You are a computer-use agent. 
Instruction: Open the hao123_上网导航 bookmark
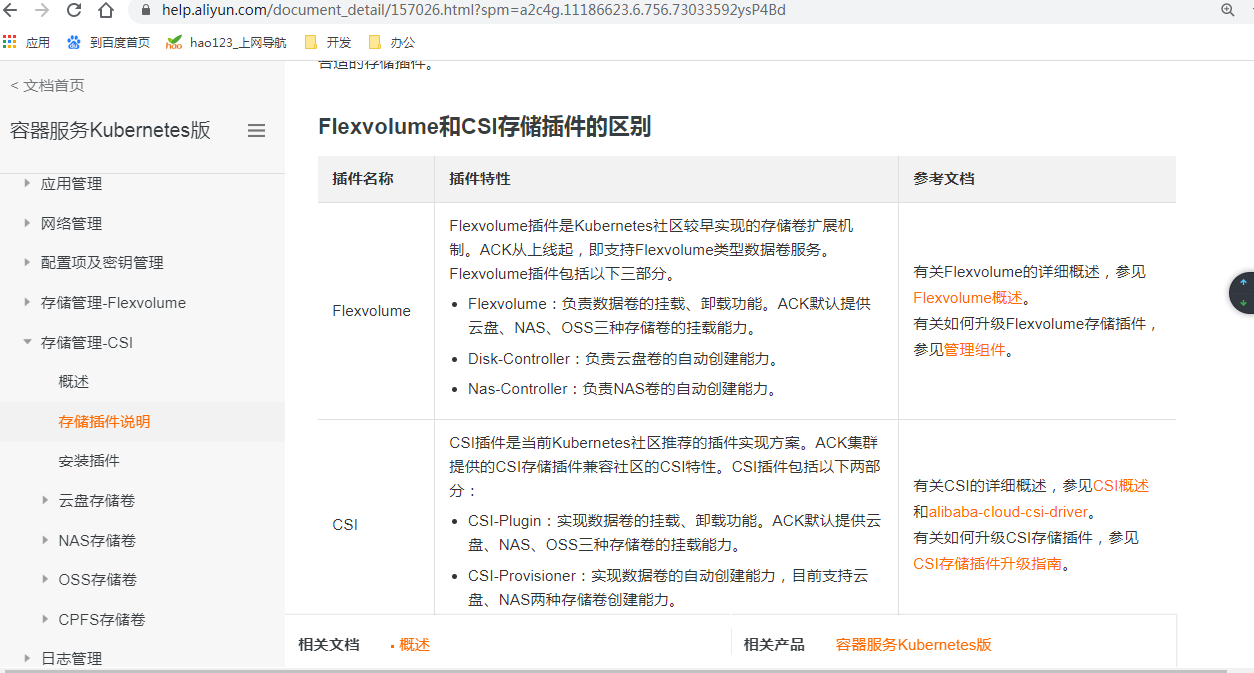tap(226, 42)
